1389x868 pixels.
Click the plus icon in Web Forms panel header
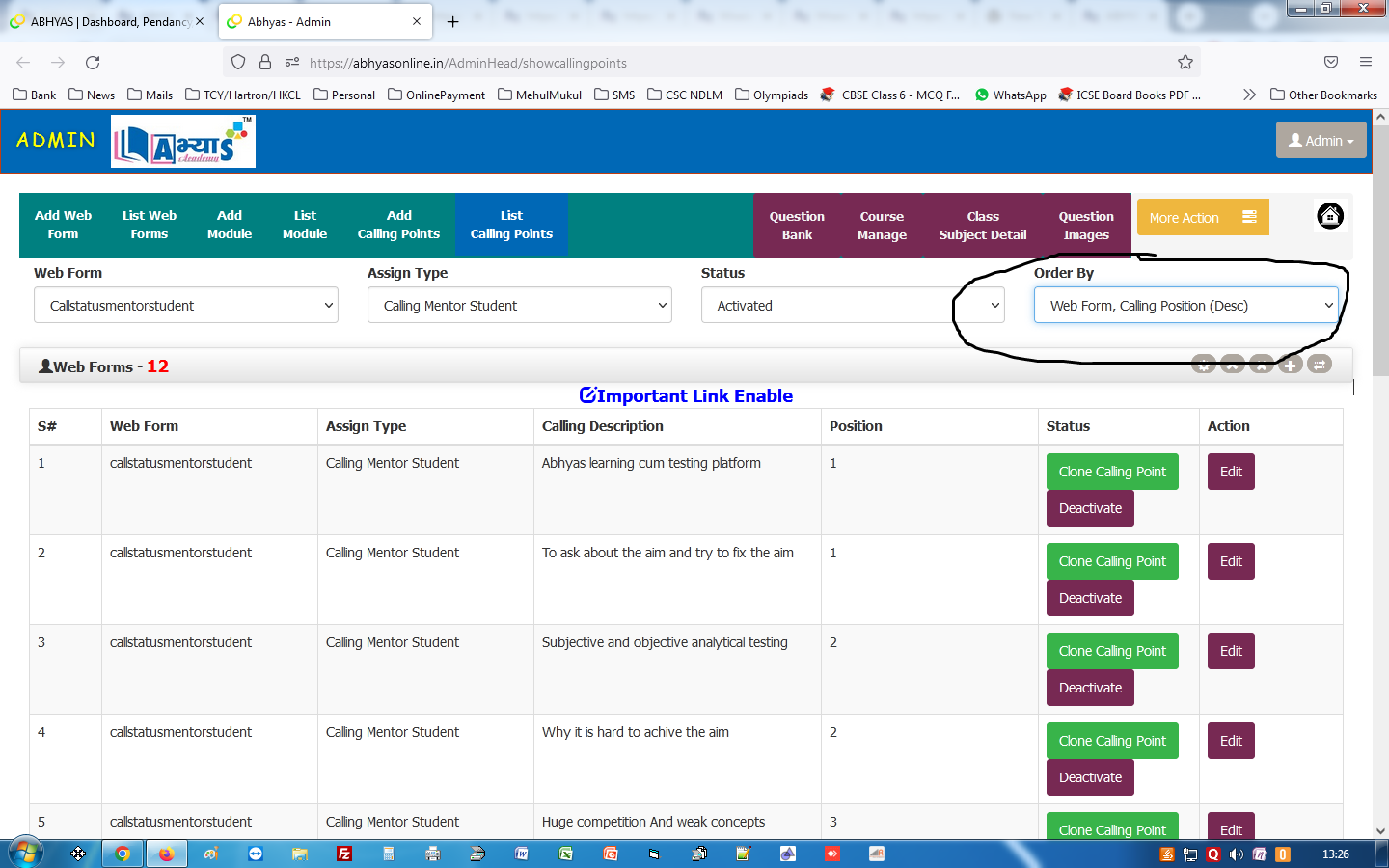(x=1291, y=365)
